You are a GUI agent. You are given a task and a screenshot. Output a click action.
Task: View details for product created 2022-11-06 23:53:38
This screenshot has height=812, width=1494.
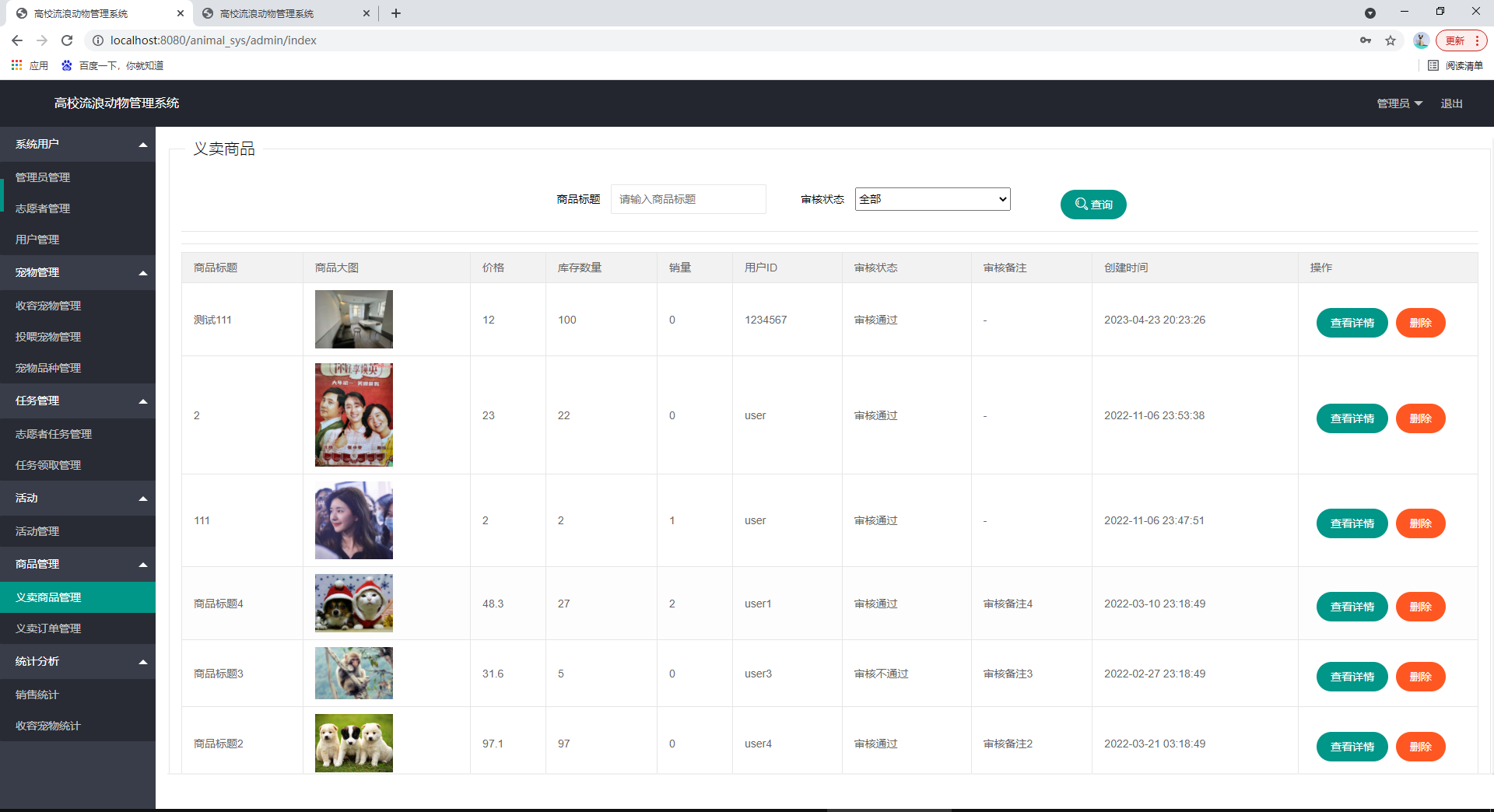(x=1352, y=418)
